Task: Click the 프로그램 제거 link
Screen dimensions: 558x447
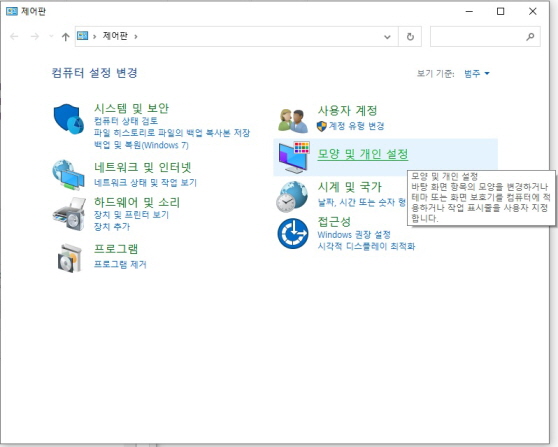Action: click(120, 264)
